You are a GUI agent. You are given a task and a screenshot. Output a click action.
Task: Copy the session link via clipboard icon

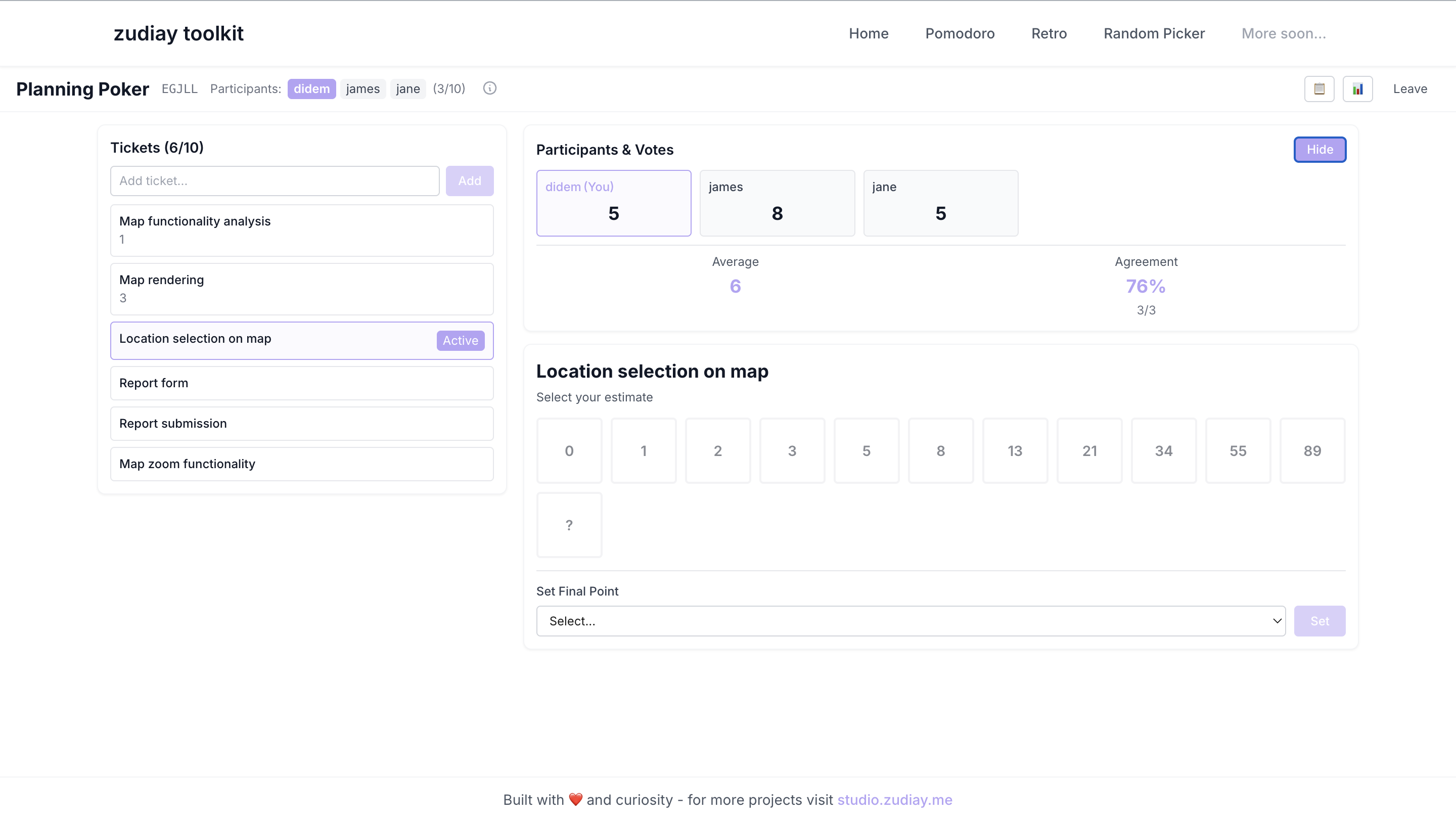(1319, 88)
